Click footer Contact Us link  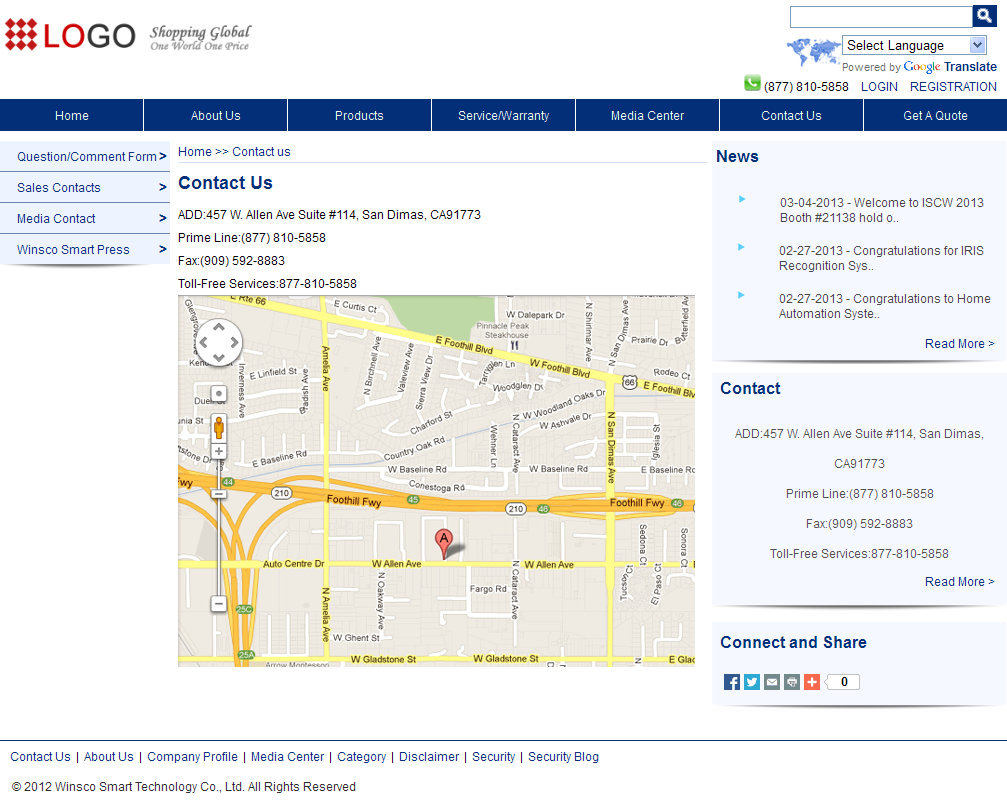(x=40, y=757)
